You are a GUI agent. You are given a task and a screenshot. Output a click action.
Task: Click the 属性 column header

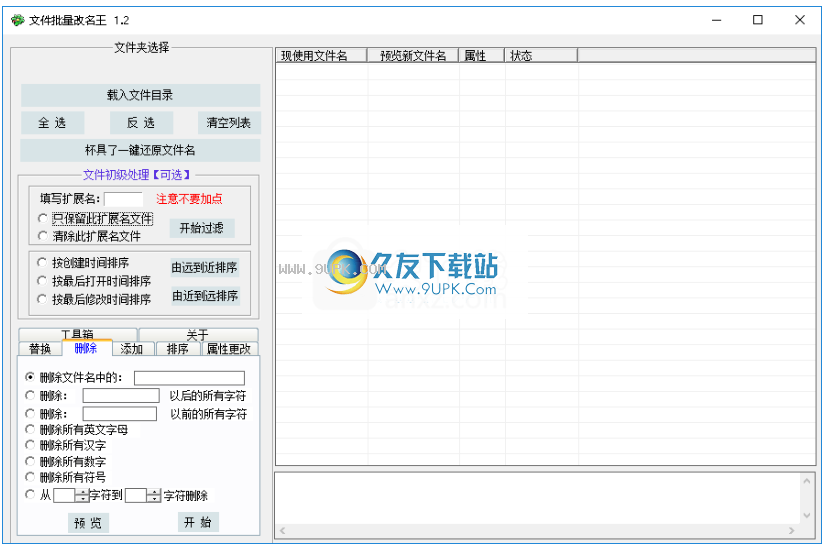pyautogui.click(x=481, y=56)
